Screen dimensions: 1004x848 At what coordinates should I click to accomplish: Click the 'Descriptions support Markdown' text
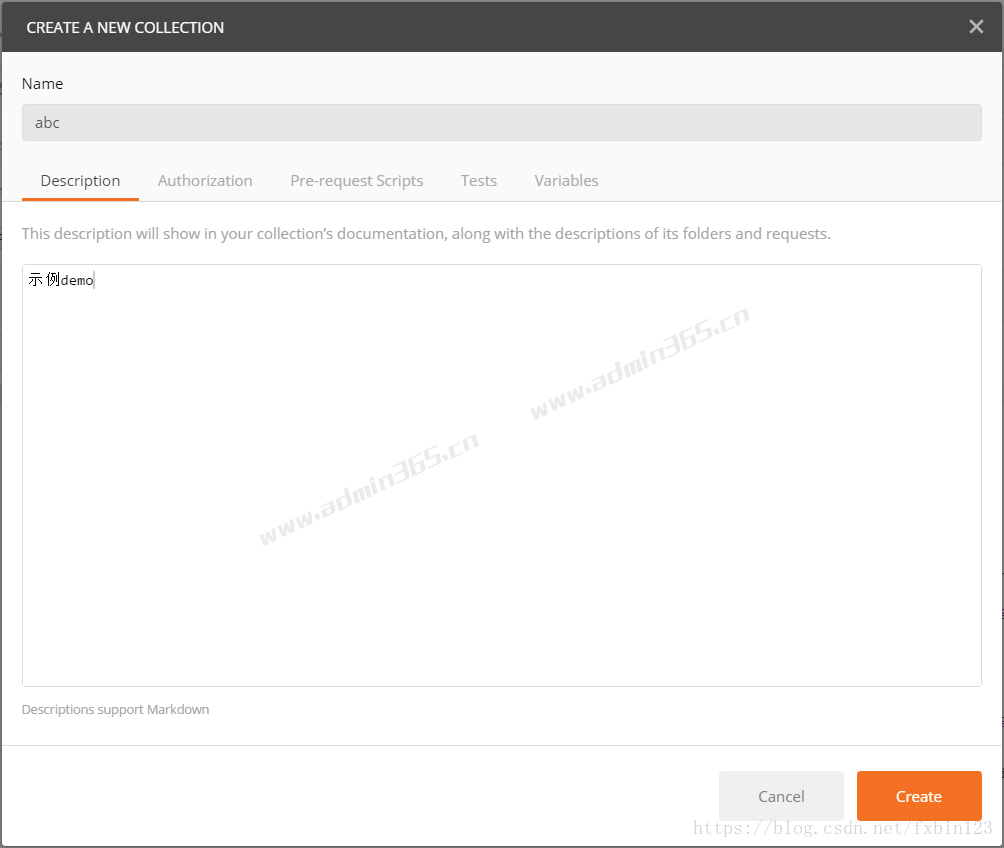[x=115, y=710]
